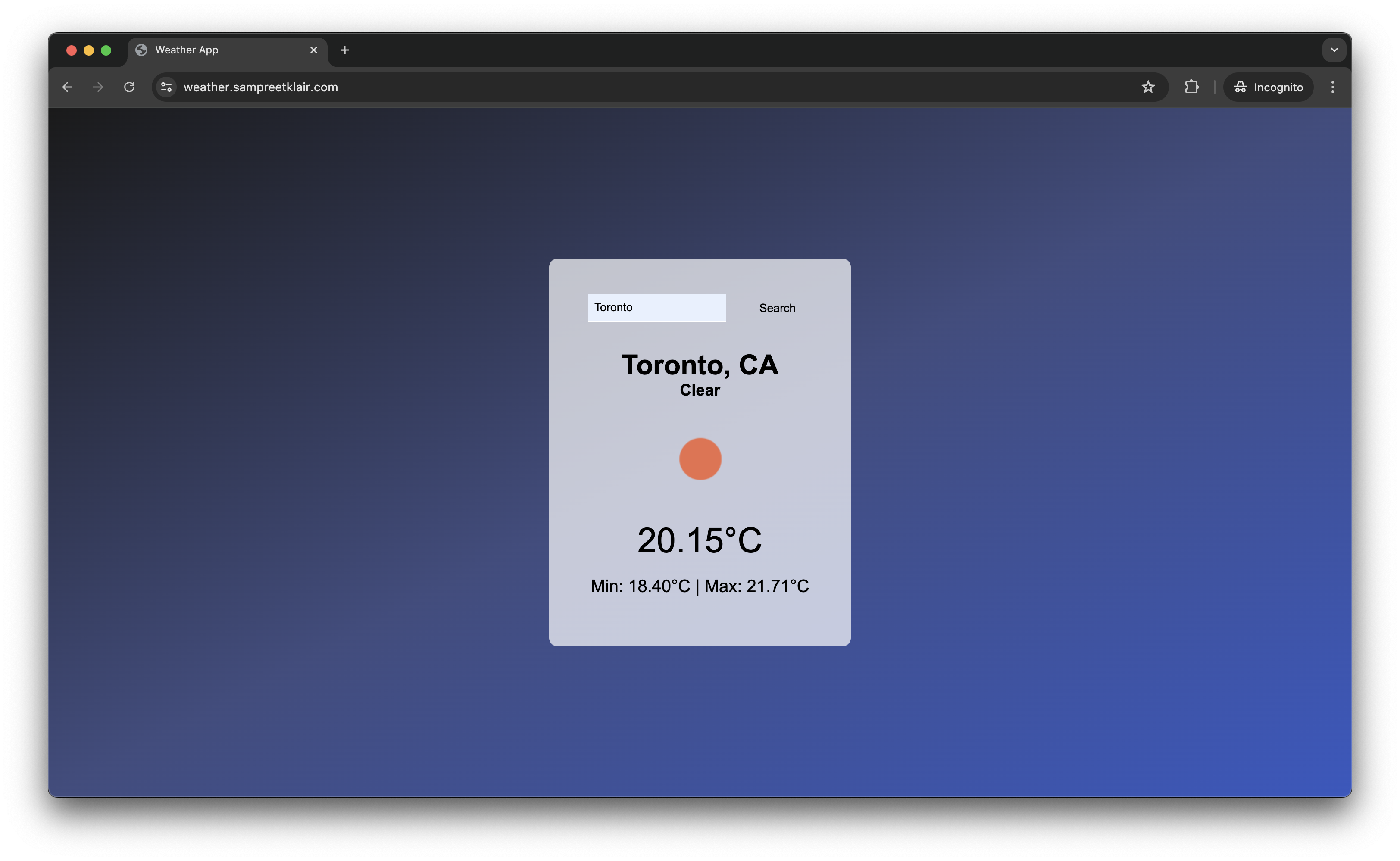The height and width of the screenshot is (861, 1400).
Task: Reload the weather page
Action: coord(129,87)
